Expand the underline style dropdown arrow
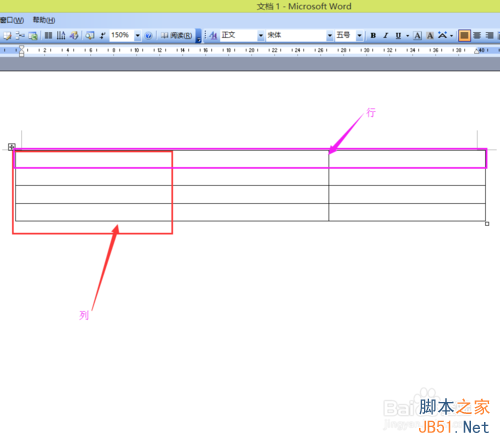The image size is (500, 441). 407,36
